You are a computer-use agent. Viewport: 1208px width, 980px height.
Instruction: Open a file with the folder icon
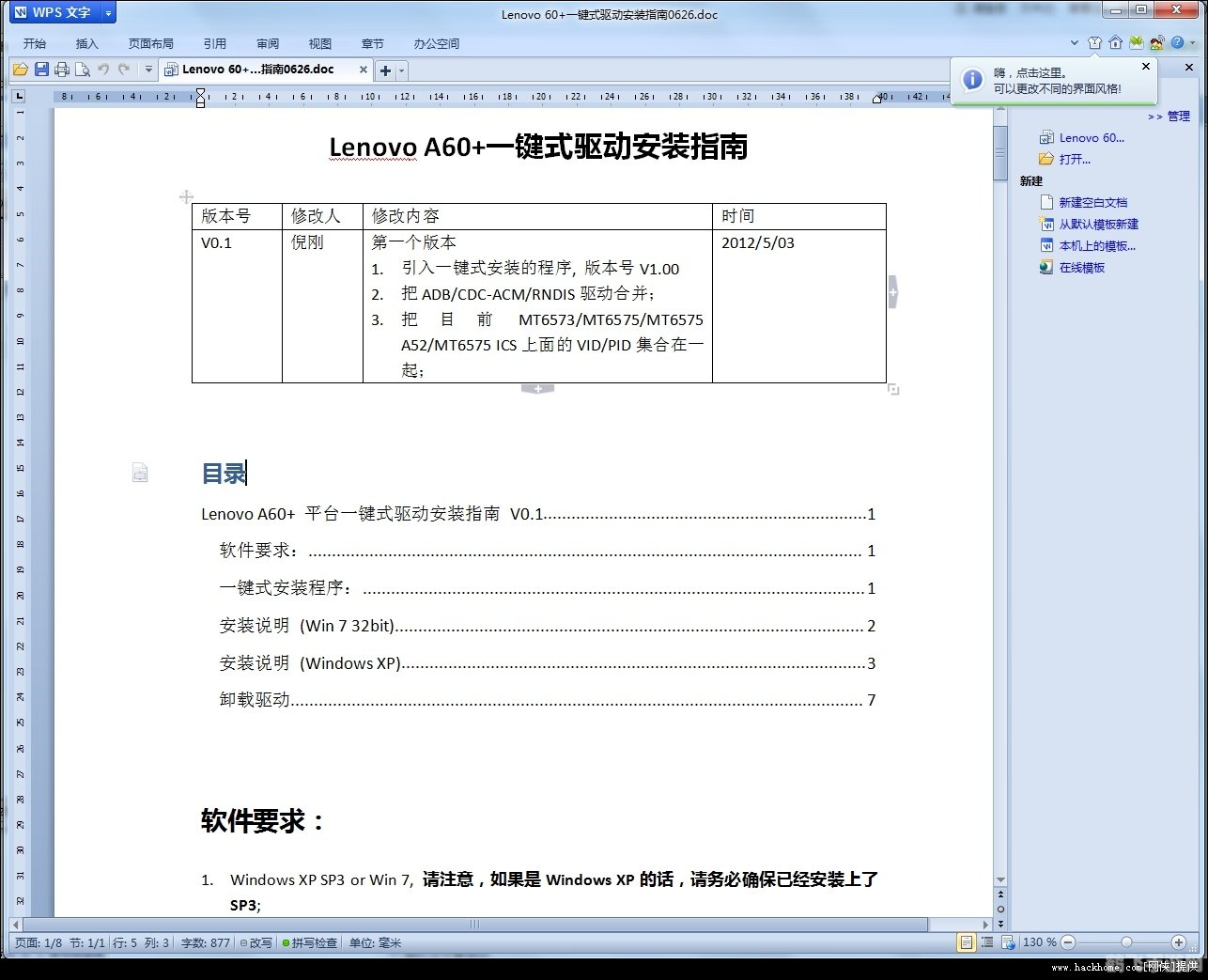[20, 70]
